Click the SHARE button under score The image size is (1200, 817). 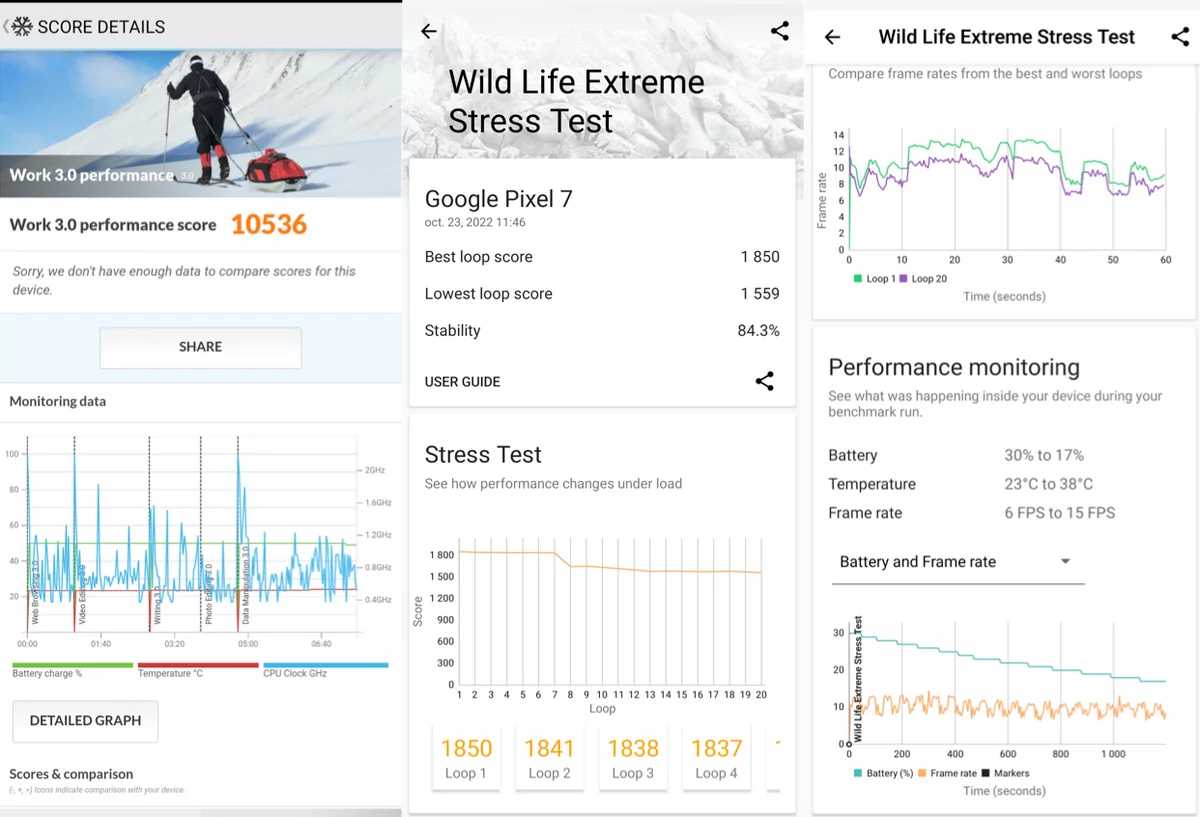[200, 347]
